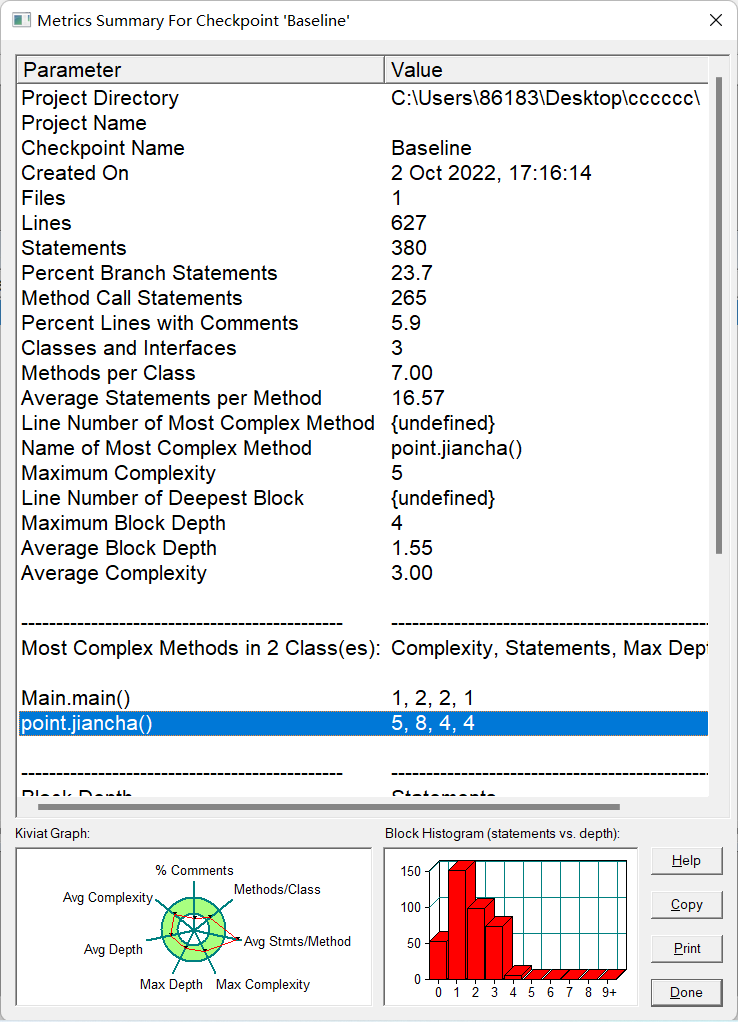Viewport: 738px width, 1022px height.
Task: Click the % Comments axis label
Action: click(194, 870)
